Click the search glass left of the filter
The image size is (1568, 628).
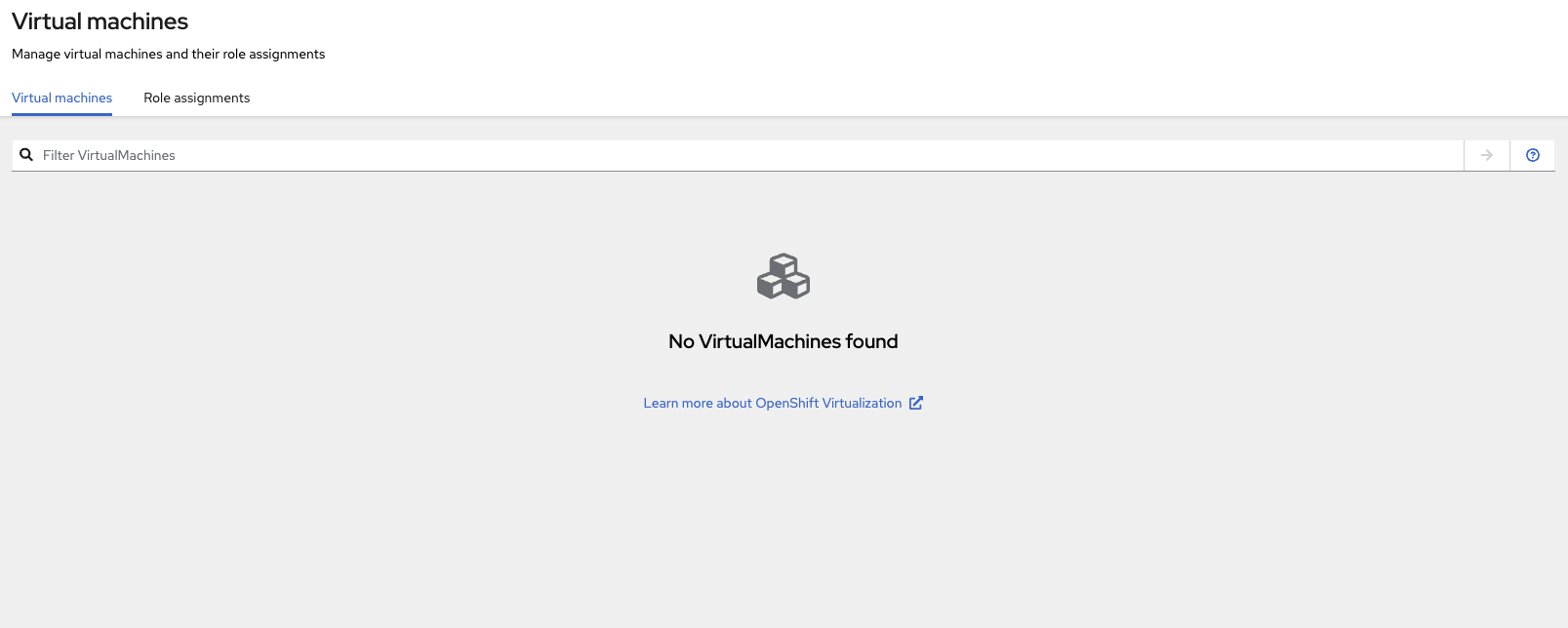26,155
